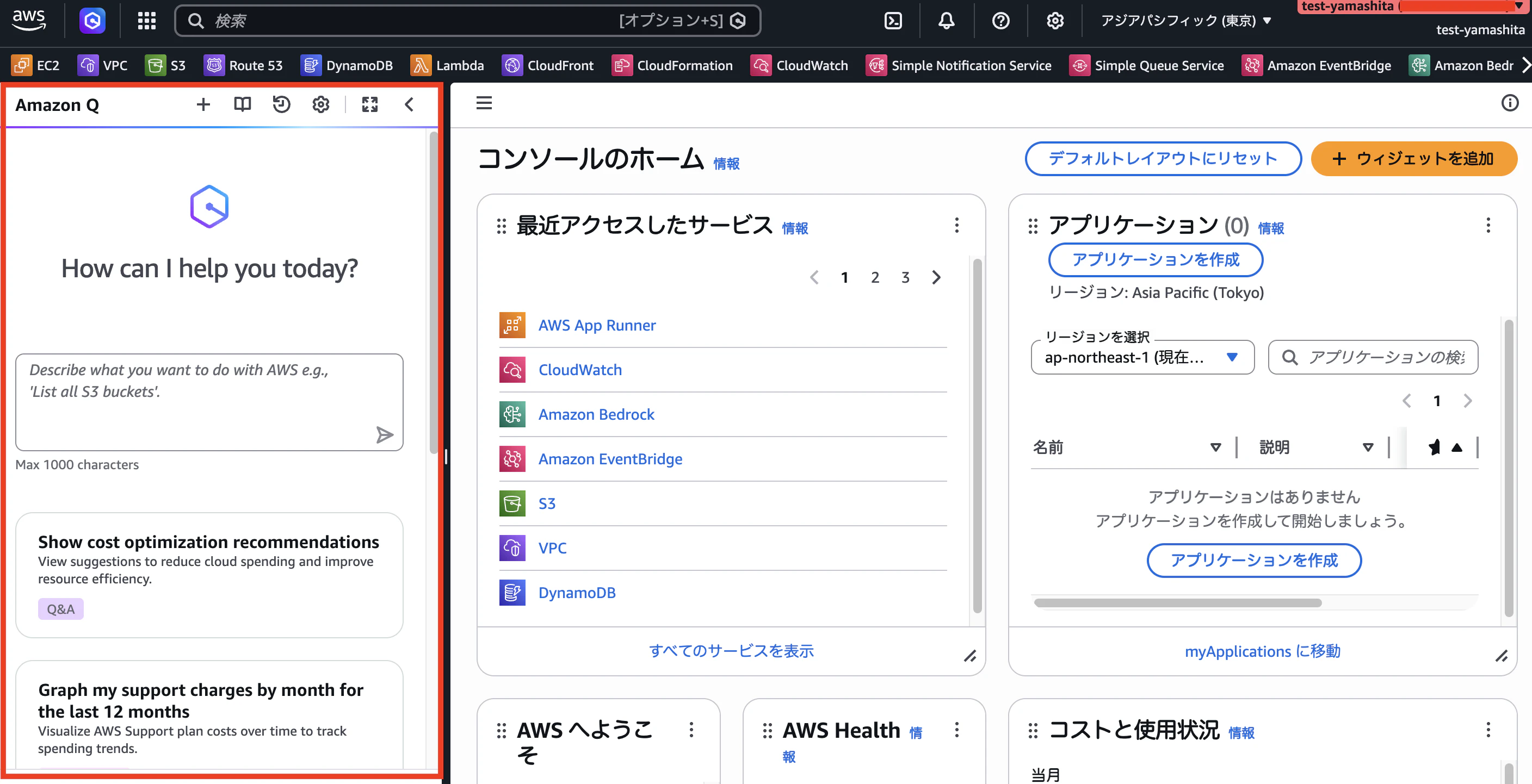View Amazon Q chat history
This screenshot has height=784, width=1532.
[x=281, y=104]
